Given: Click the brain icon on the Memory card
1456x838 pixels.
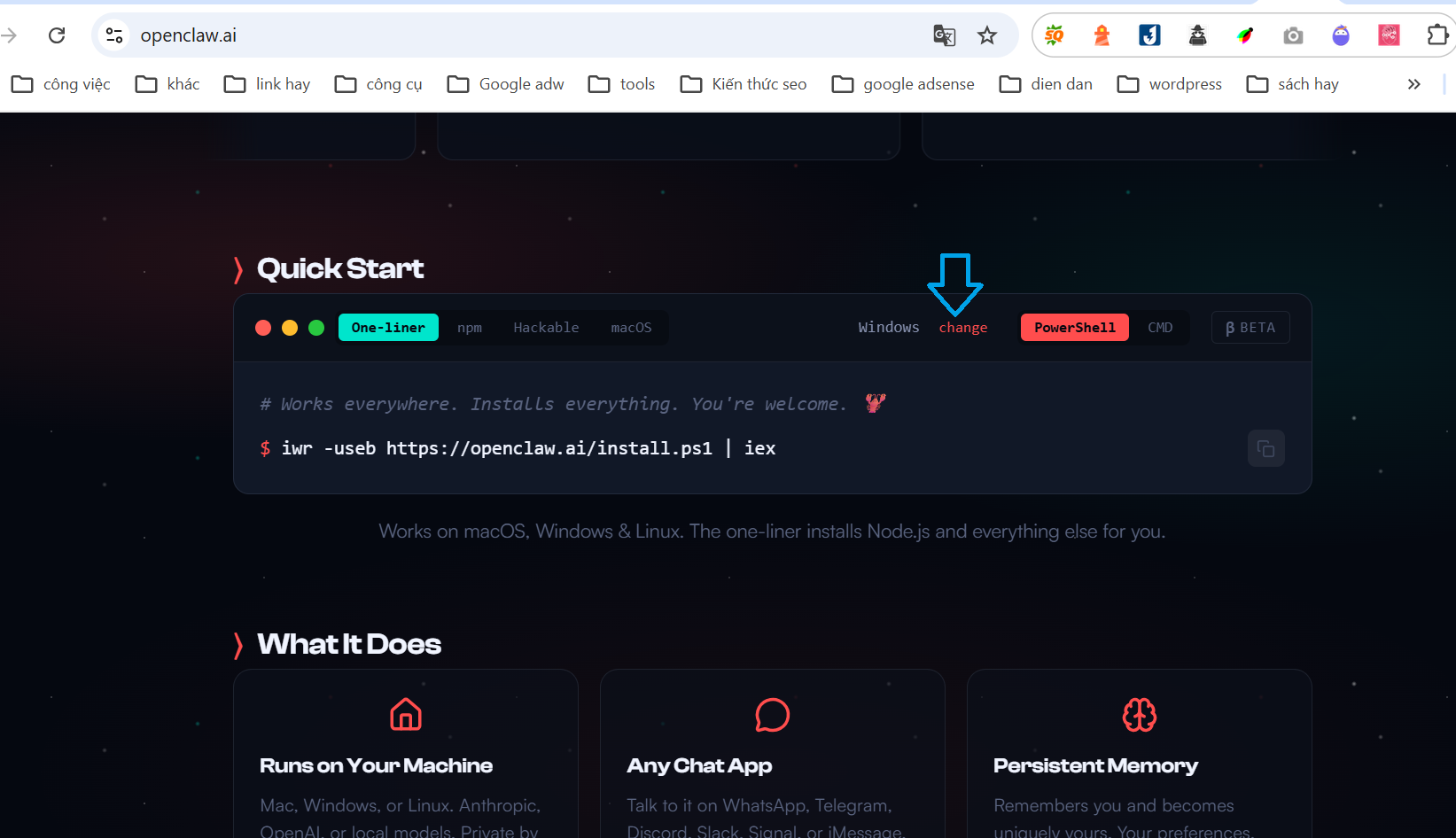Looking at the screenshot, I should 1140,715.
